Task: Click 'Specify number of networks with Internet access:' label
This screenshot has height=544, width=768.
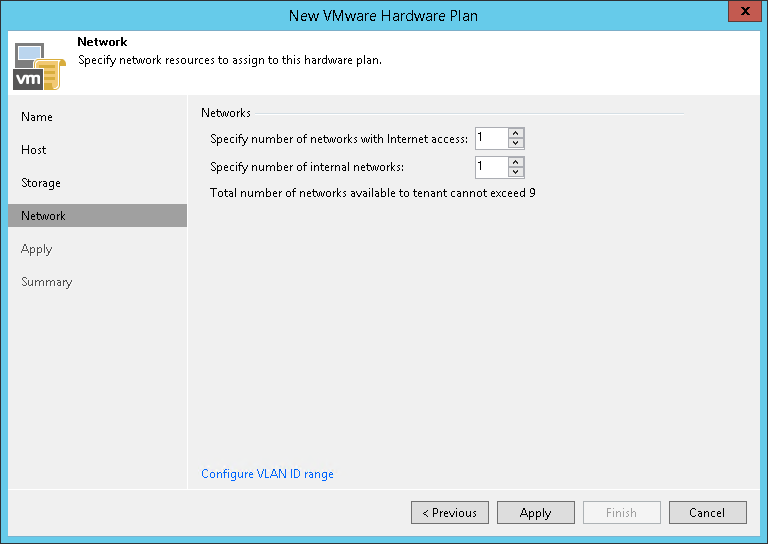Action: click(x=339, y=139)
